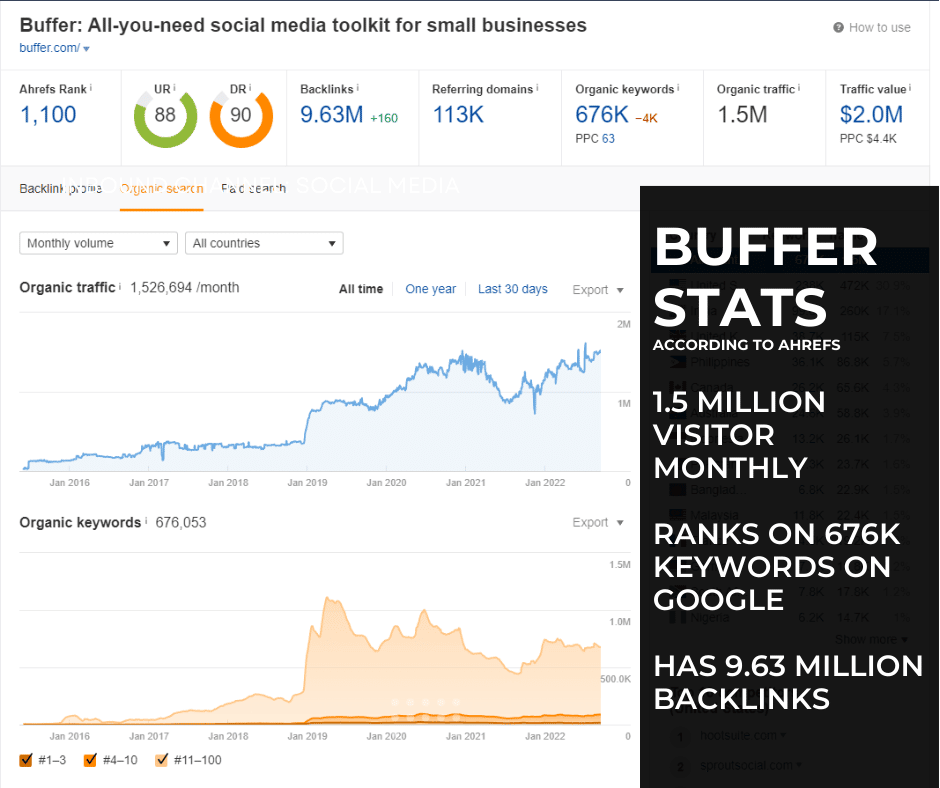The height and width of the screenshot is (788, 940).
Task: Select the One year time range
Action: click(x=430, y=289)
